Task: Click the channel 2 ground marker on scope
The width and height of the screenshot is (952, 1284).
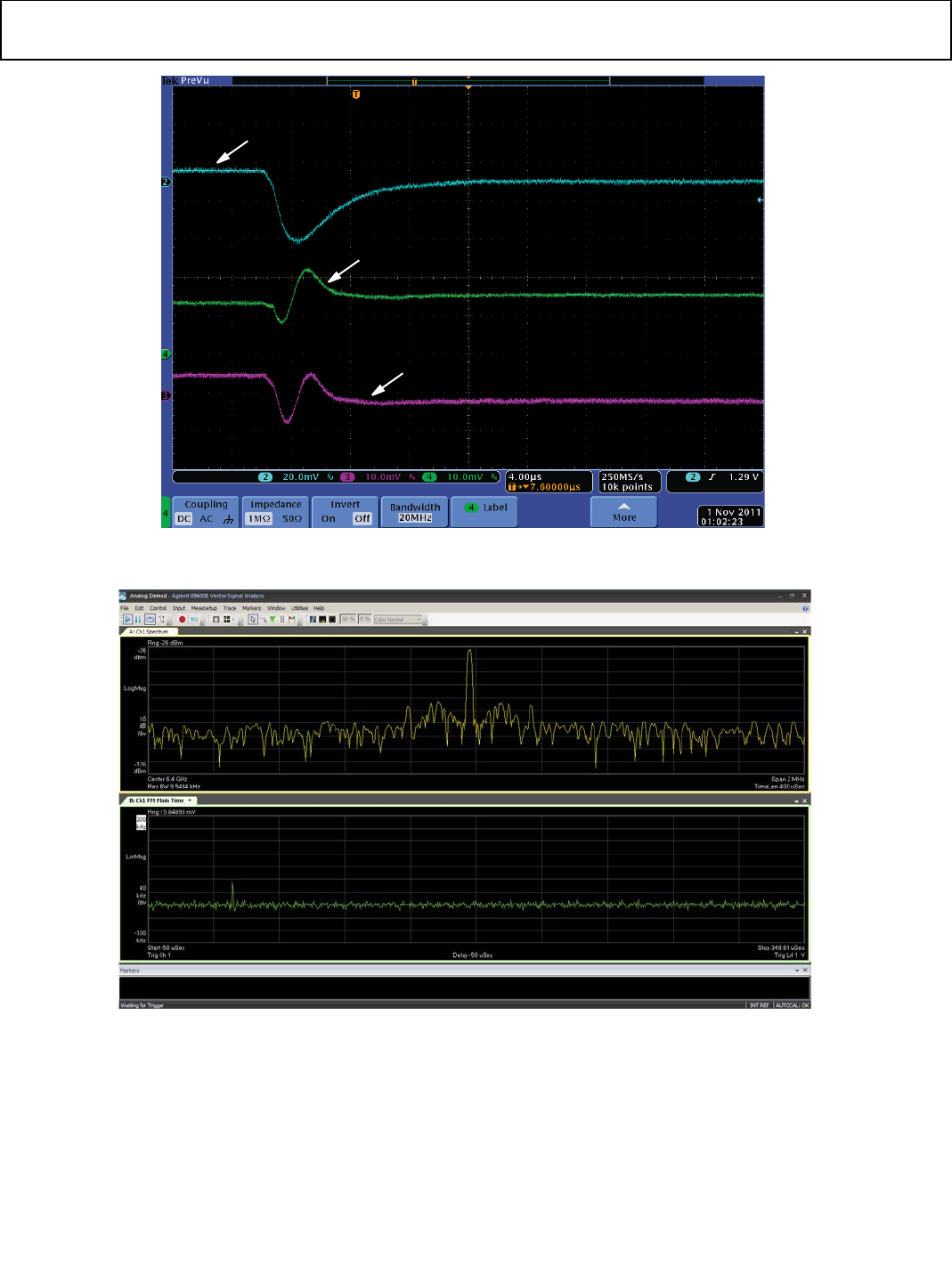Action: [165, 182]
